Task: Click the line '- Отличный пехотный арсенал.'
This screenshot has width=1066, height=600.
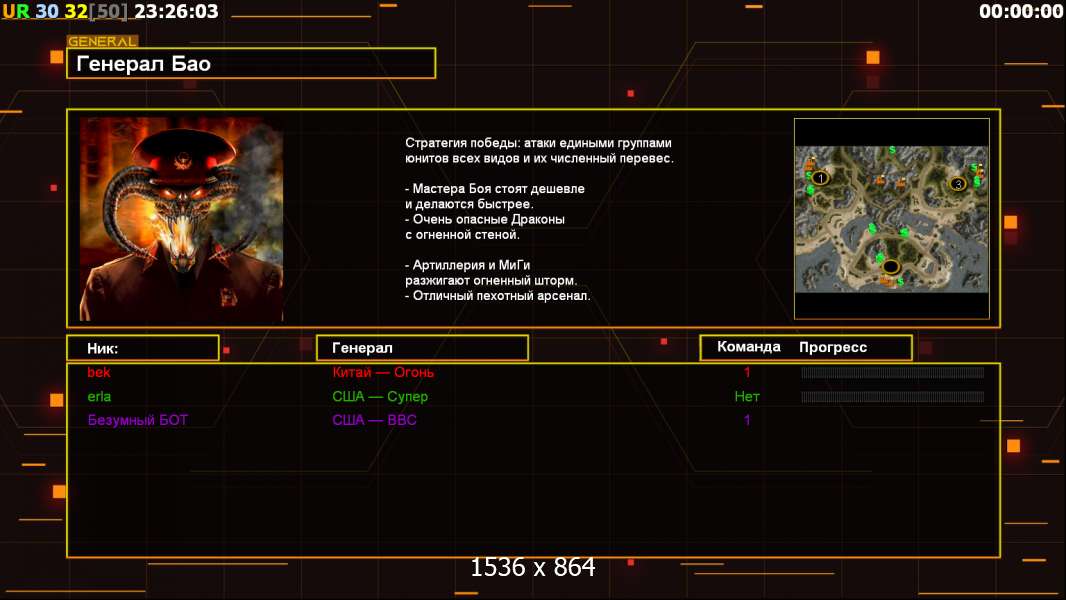Action: (498, 296)
